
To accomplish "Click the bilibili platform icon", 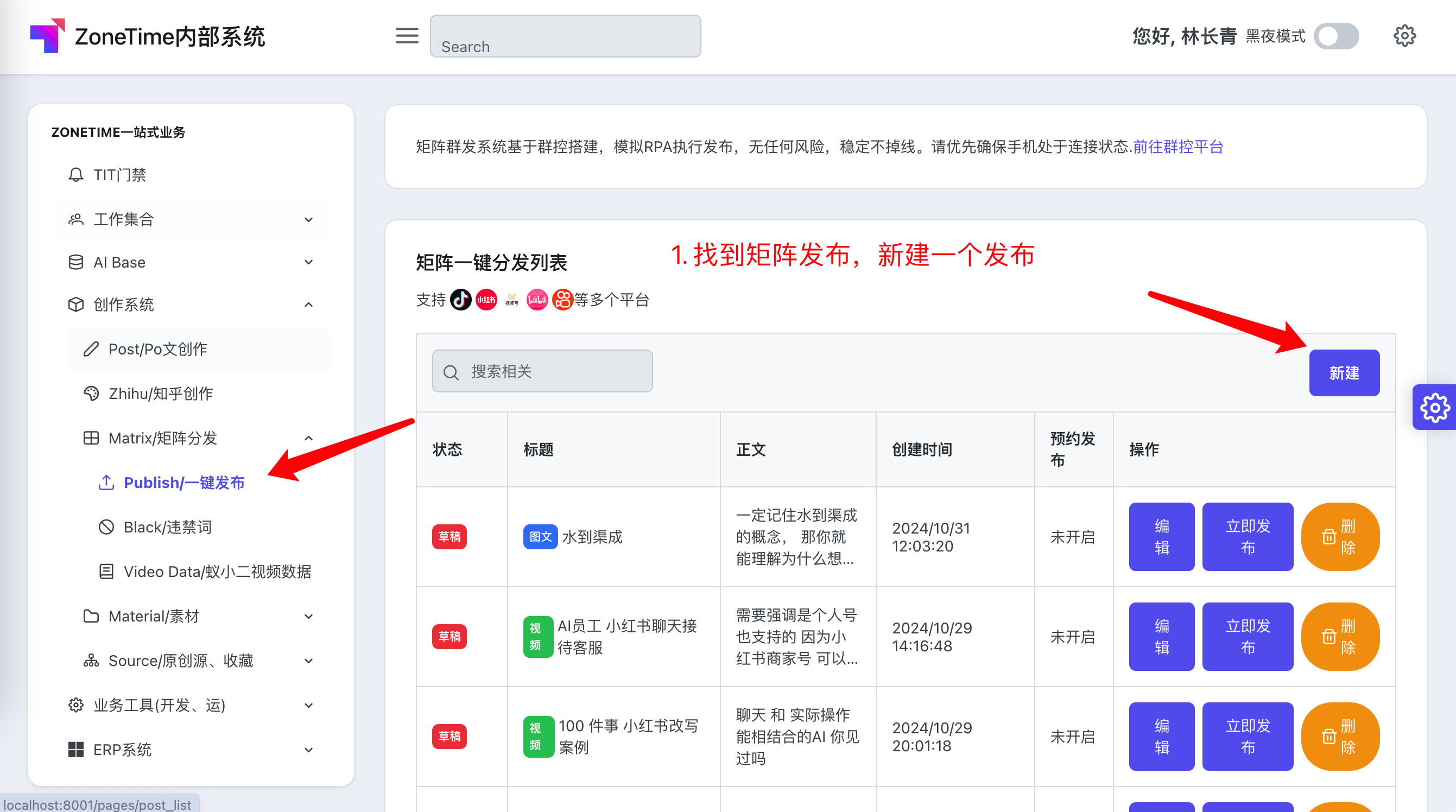I will [x=537, y=300].
